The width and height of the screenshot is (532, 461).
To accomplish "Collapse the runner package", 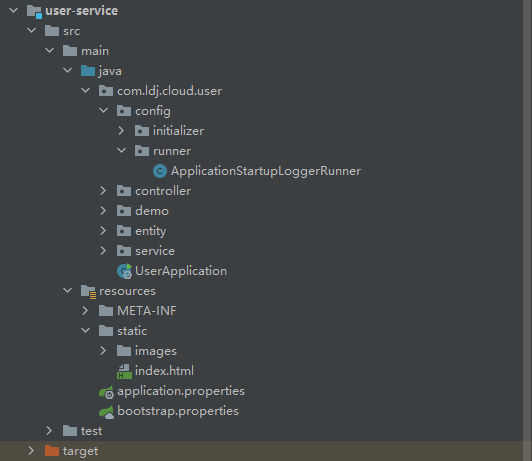I will [121, 151].
